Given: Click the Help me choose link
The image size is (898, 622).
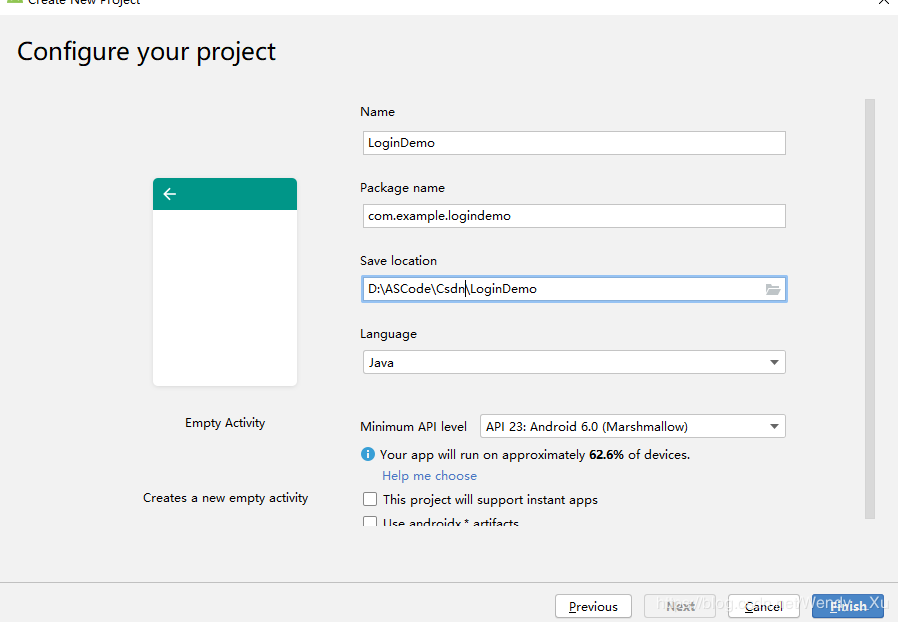Looking at the screenshot, I should [x=429, y=476].
